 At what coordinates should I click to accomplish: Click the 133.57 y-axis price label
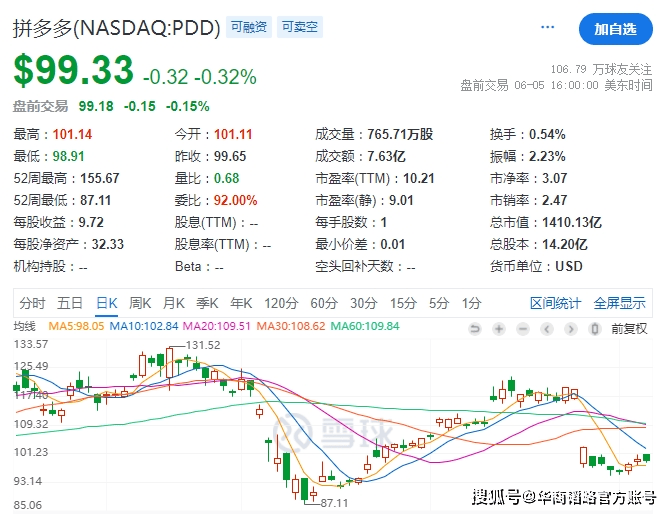point(31,344)
